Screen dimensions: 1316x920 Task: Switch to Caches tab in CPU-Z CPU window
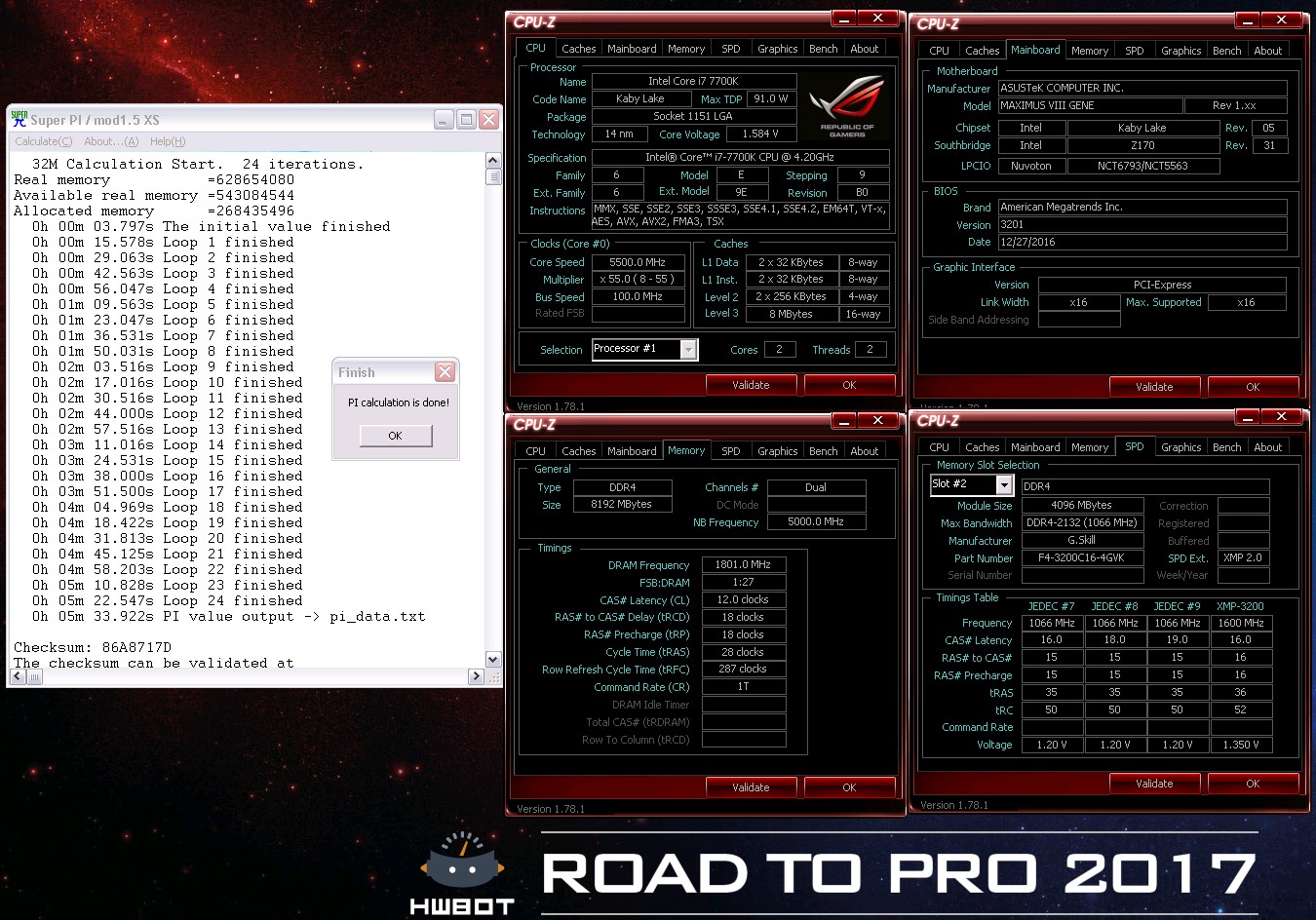point(578,49)
